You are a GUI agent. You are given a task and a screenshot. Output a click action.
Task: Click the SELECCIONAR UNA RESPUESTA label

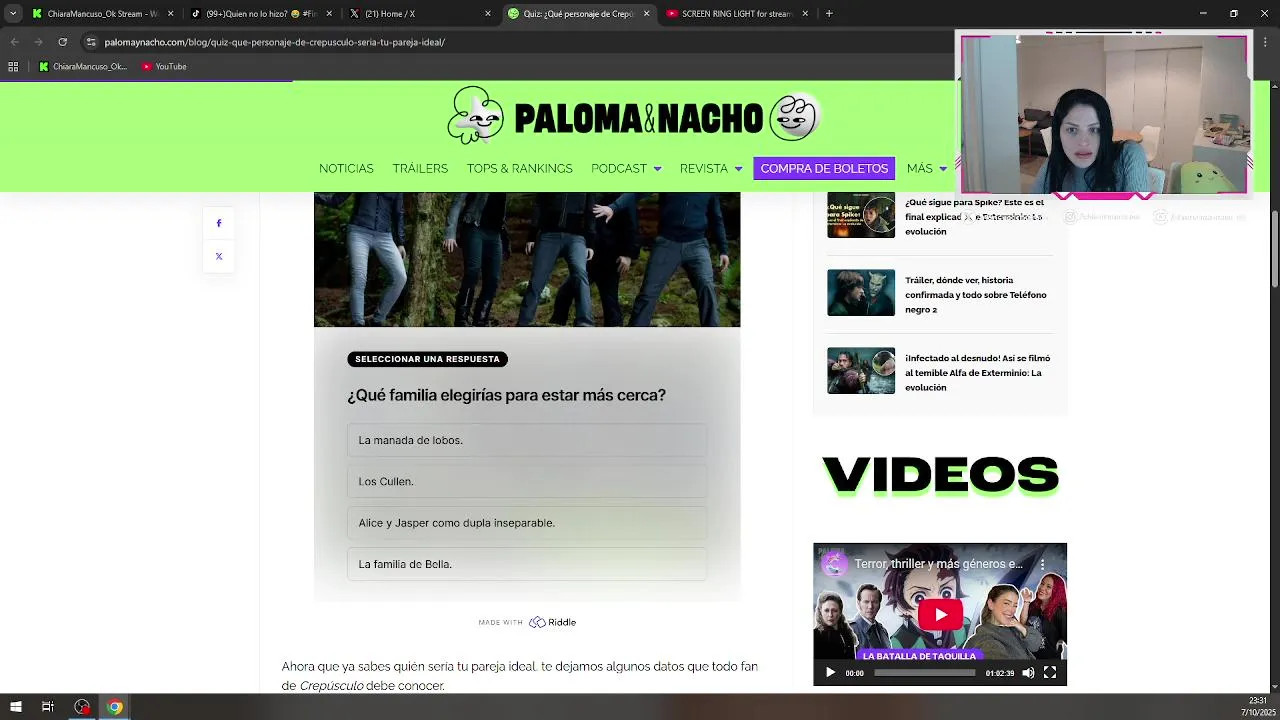tap(427, 359)
